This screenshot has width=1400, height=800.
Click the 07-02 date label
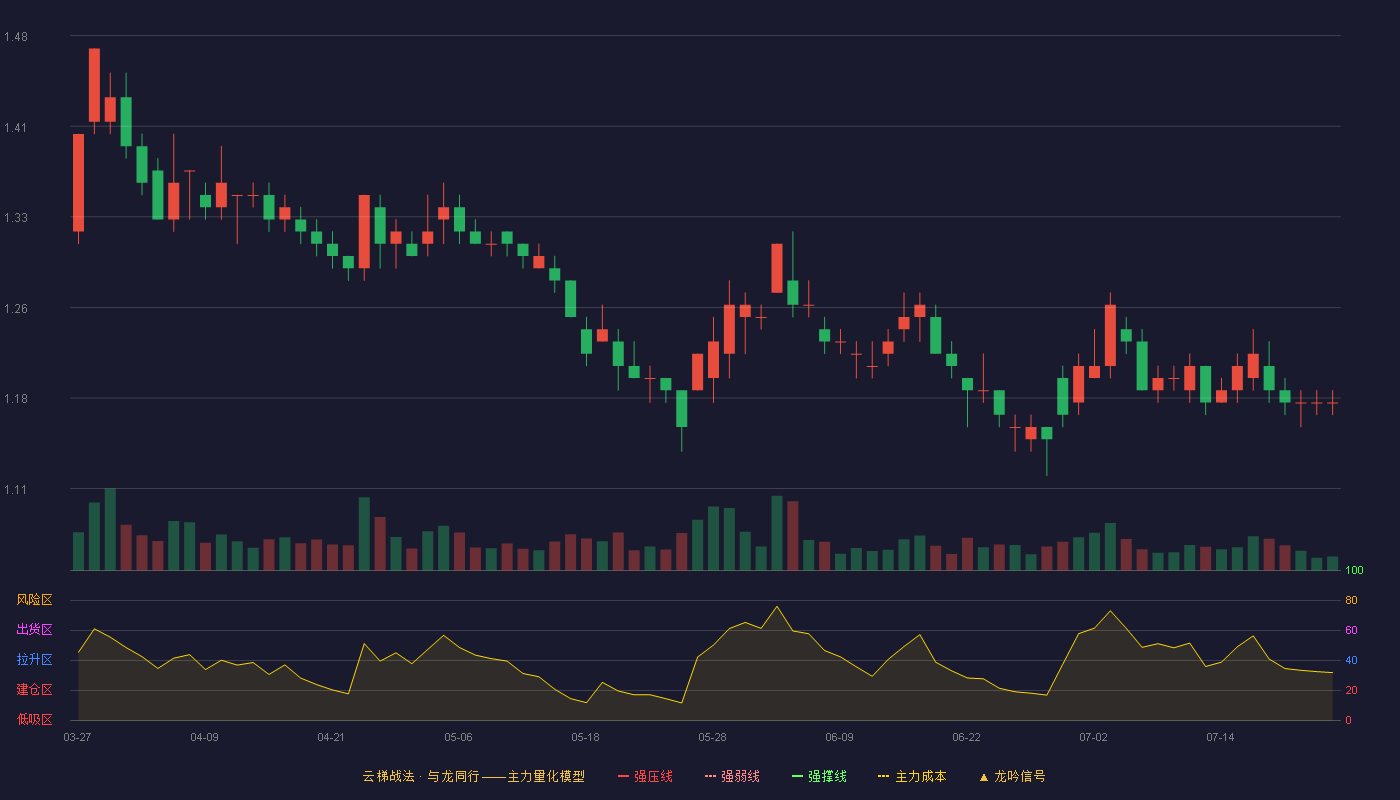pyautogui.click(x=1093, y=737)
